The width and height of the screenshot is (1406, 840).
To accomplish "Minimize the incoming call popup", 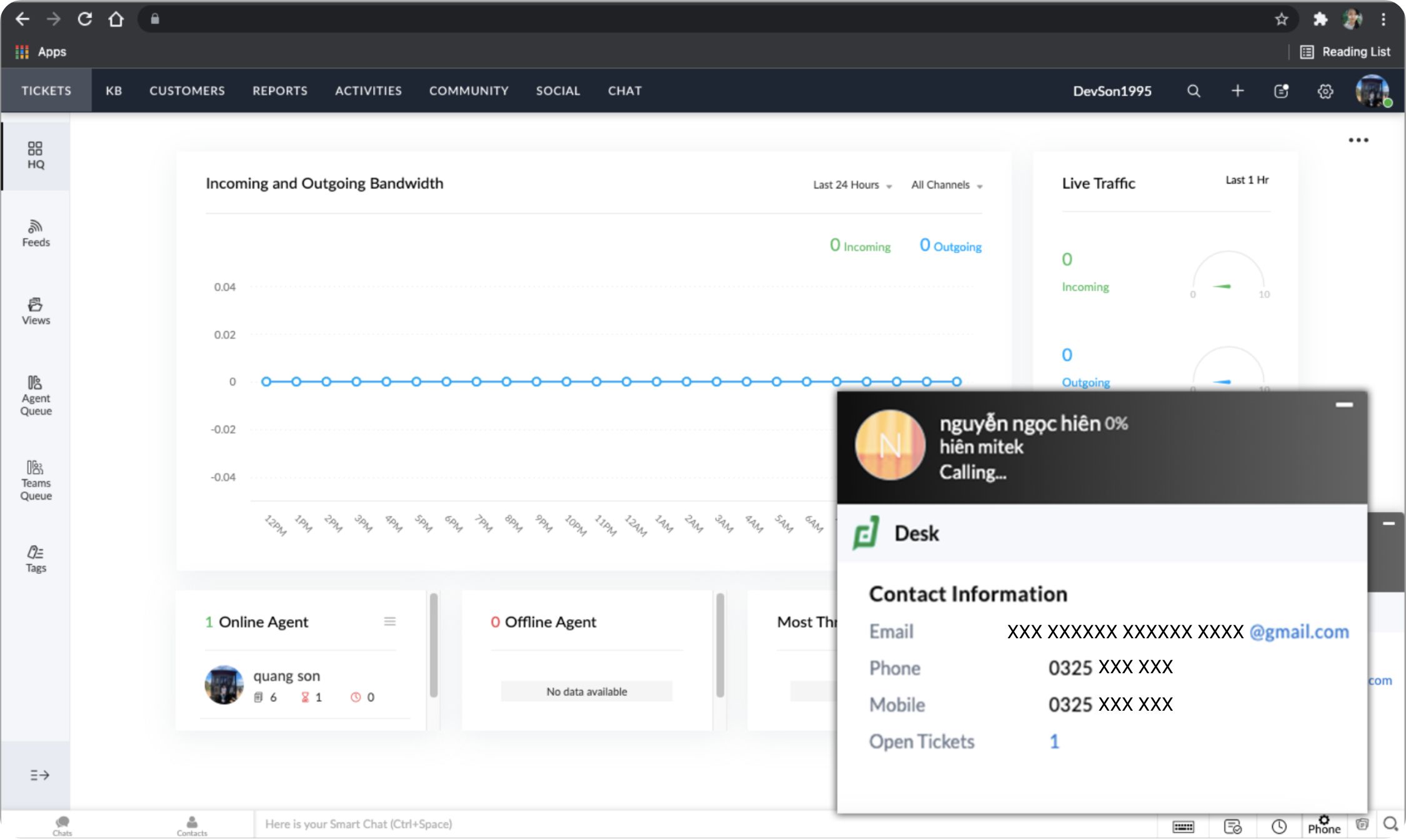I will 1344,405.
